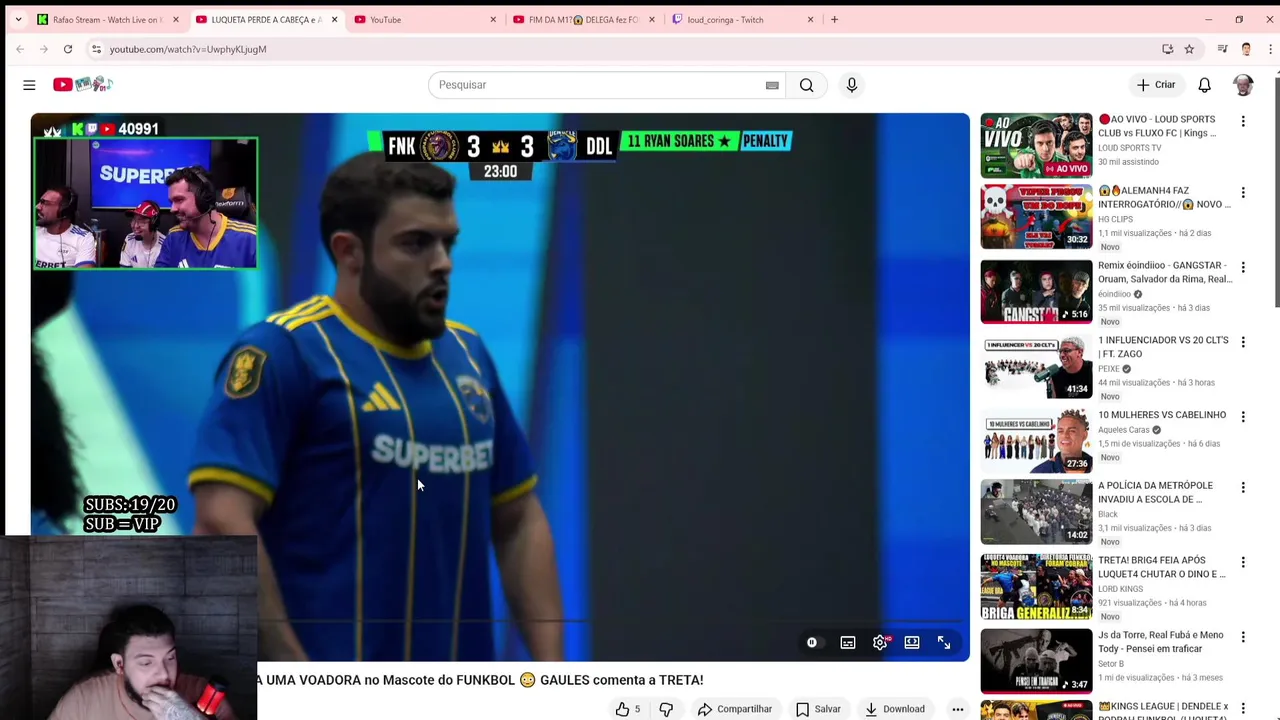Open options for Remix GANGSTAR video
Viewport: 1280px width, 720px height.
(x=1243, y=267)
